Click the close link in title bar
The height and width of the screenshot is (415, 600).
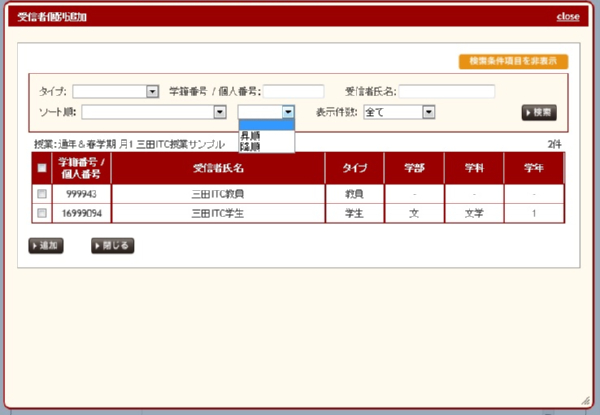567,17
